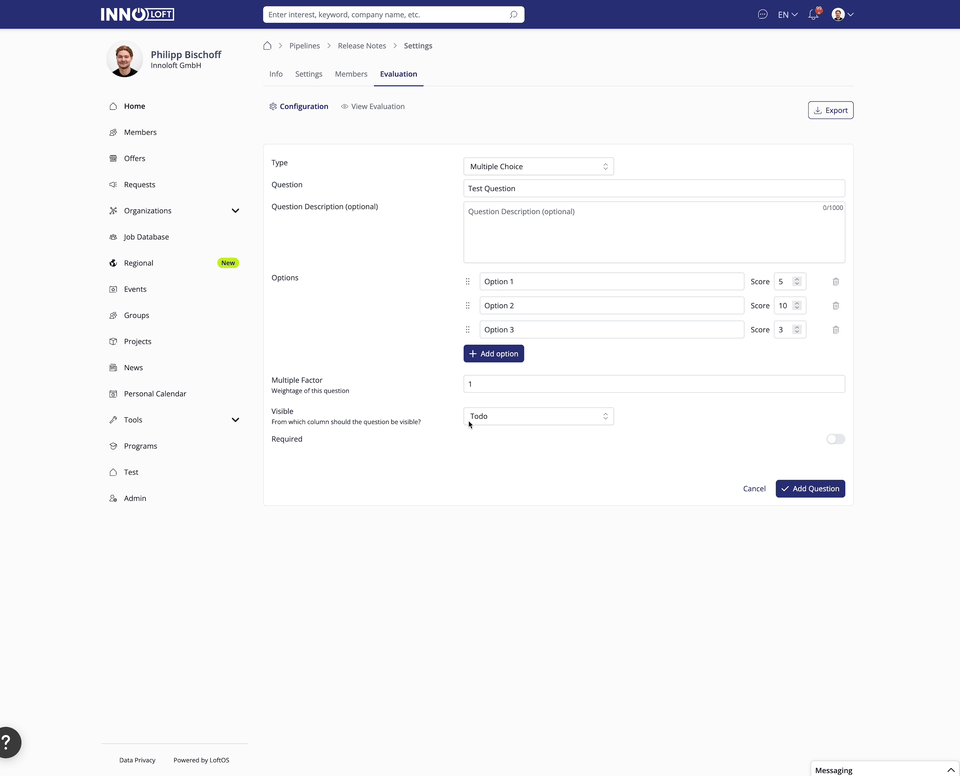
Task: Switch to the Members tab
Action: [351, 74]
